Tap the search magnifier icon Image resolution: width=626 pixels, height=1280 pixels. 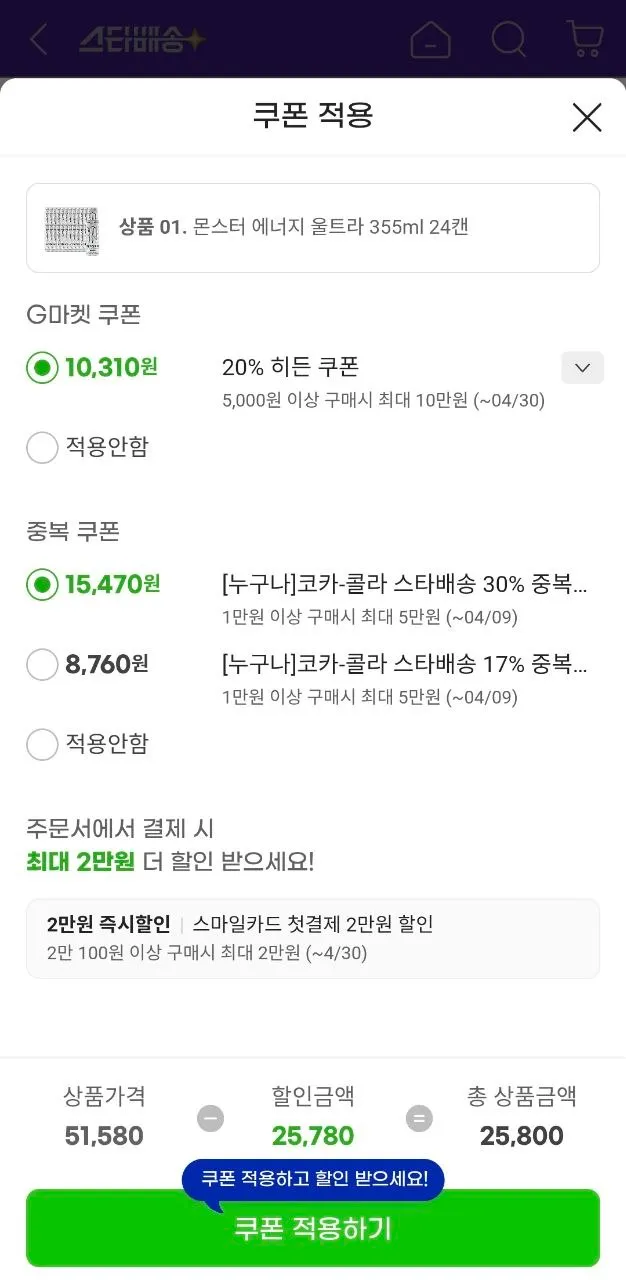pos(508,40)
